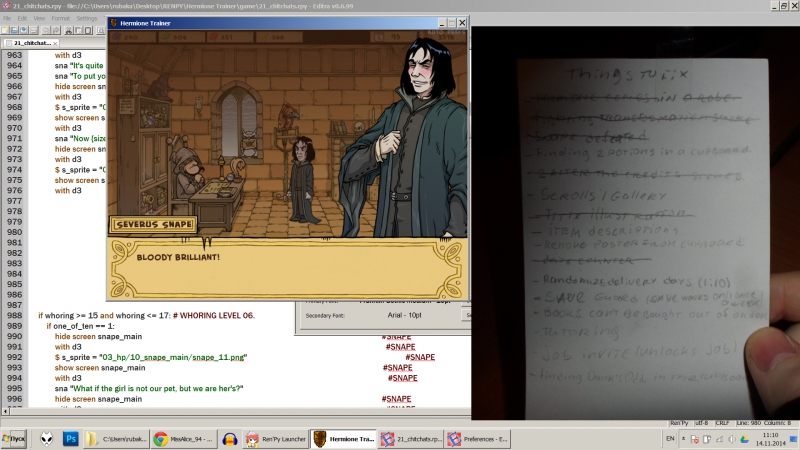Click the EN language indicator in tray
Viewport: 800px width, 450px height.
[x=670, y=439]
